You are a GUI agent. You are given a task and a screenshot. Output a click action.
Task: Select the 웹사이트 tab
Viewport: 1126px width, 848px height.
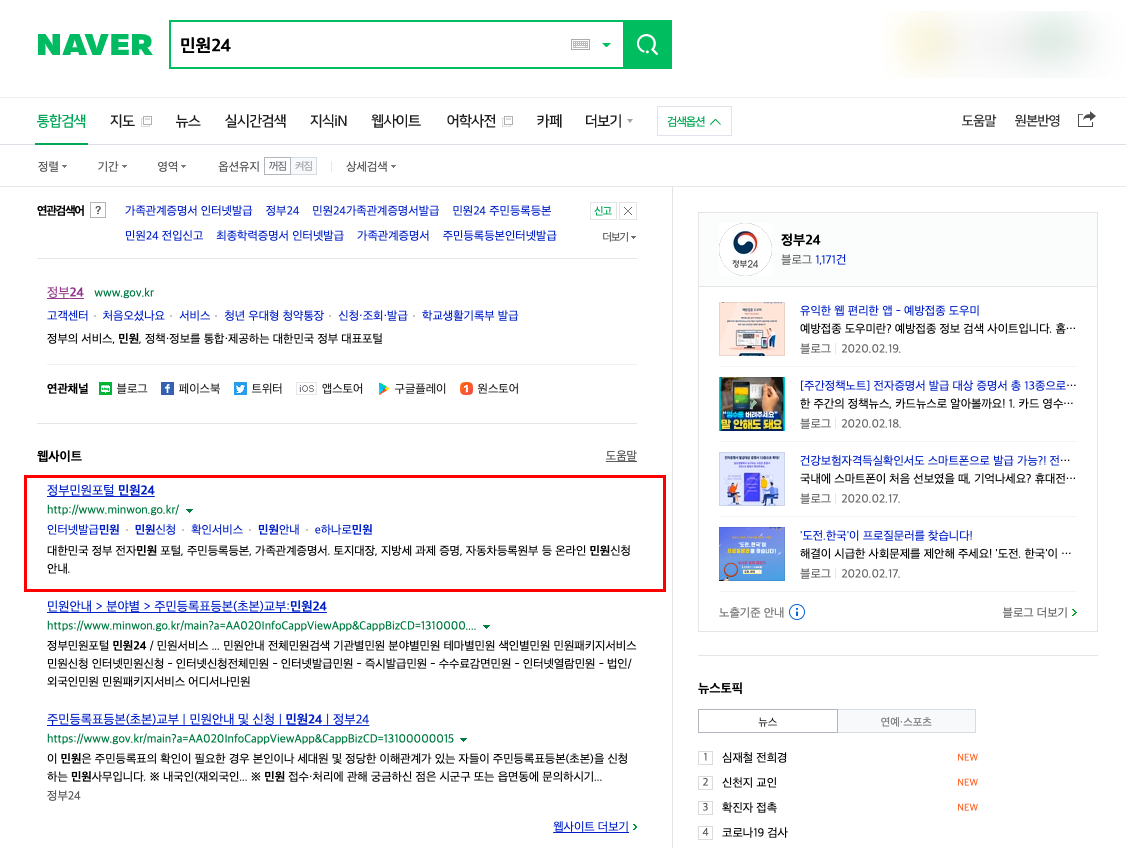coord(396,121)
